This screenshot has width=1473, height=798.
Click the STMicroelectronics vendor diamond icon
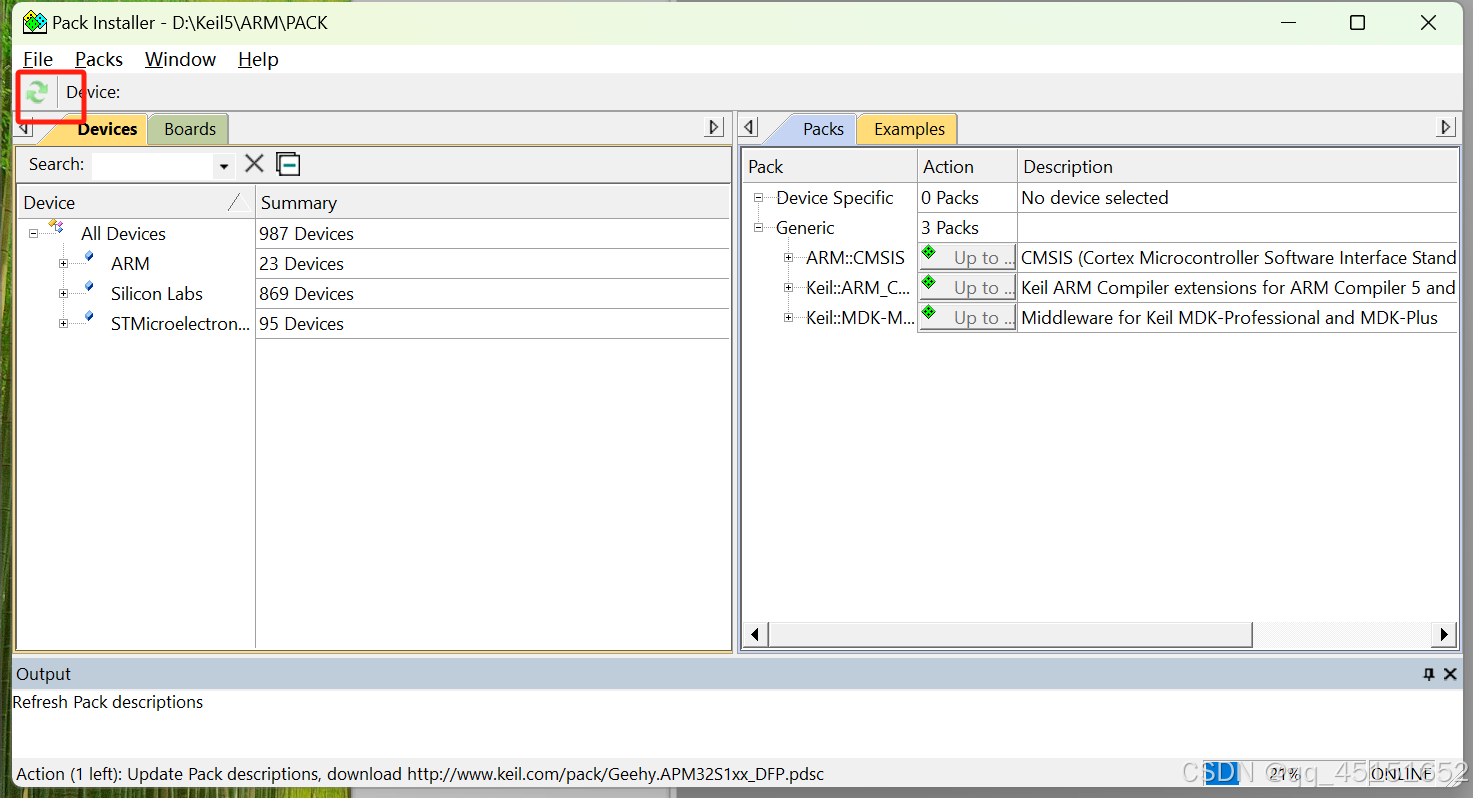coord(89,318)
